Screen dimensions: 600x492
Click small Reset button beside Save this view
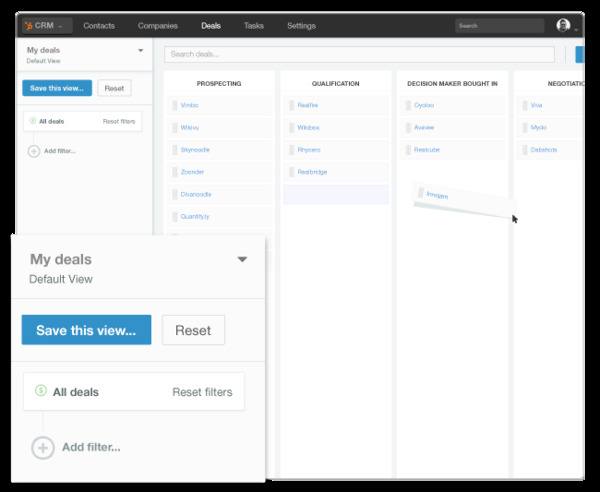click(x=114, y=88)
